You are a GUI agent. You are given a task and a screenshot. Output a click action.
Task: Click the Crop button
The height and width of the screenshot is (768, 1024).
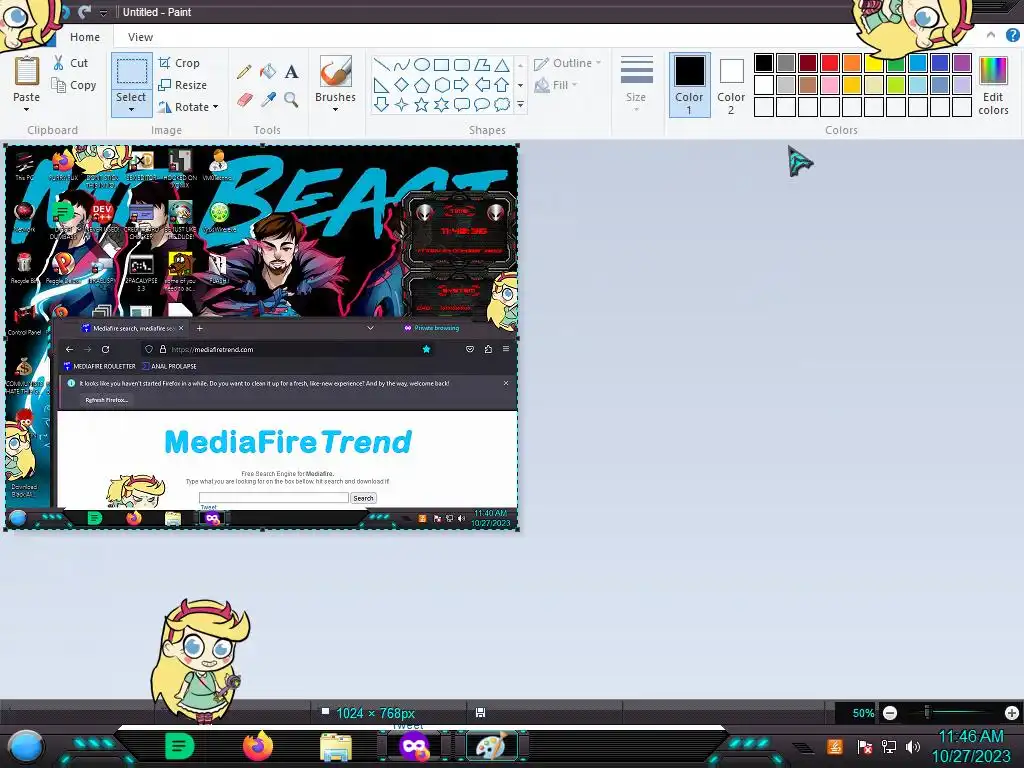tap(179, 63)
